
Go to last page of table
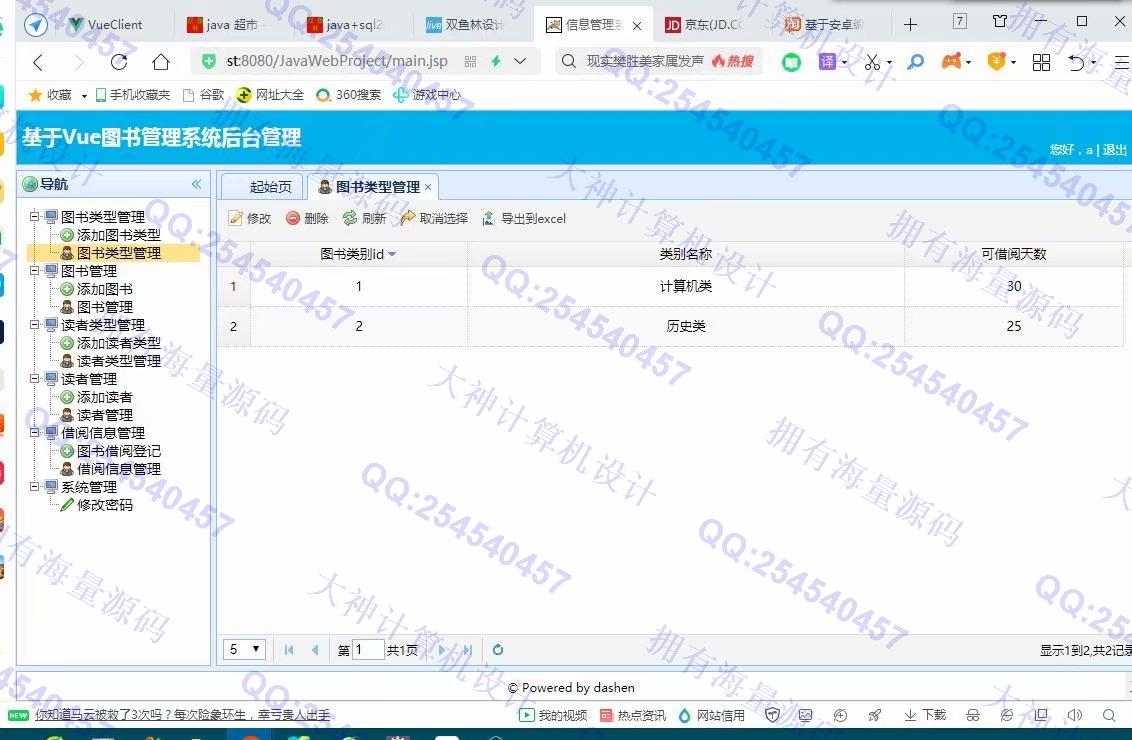468,650
